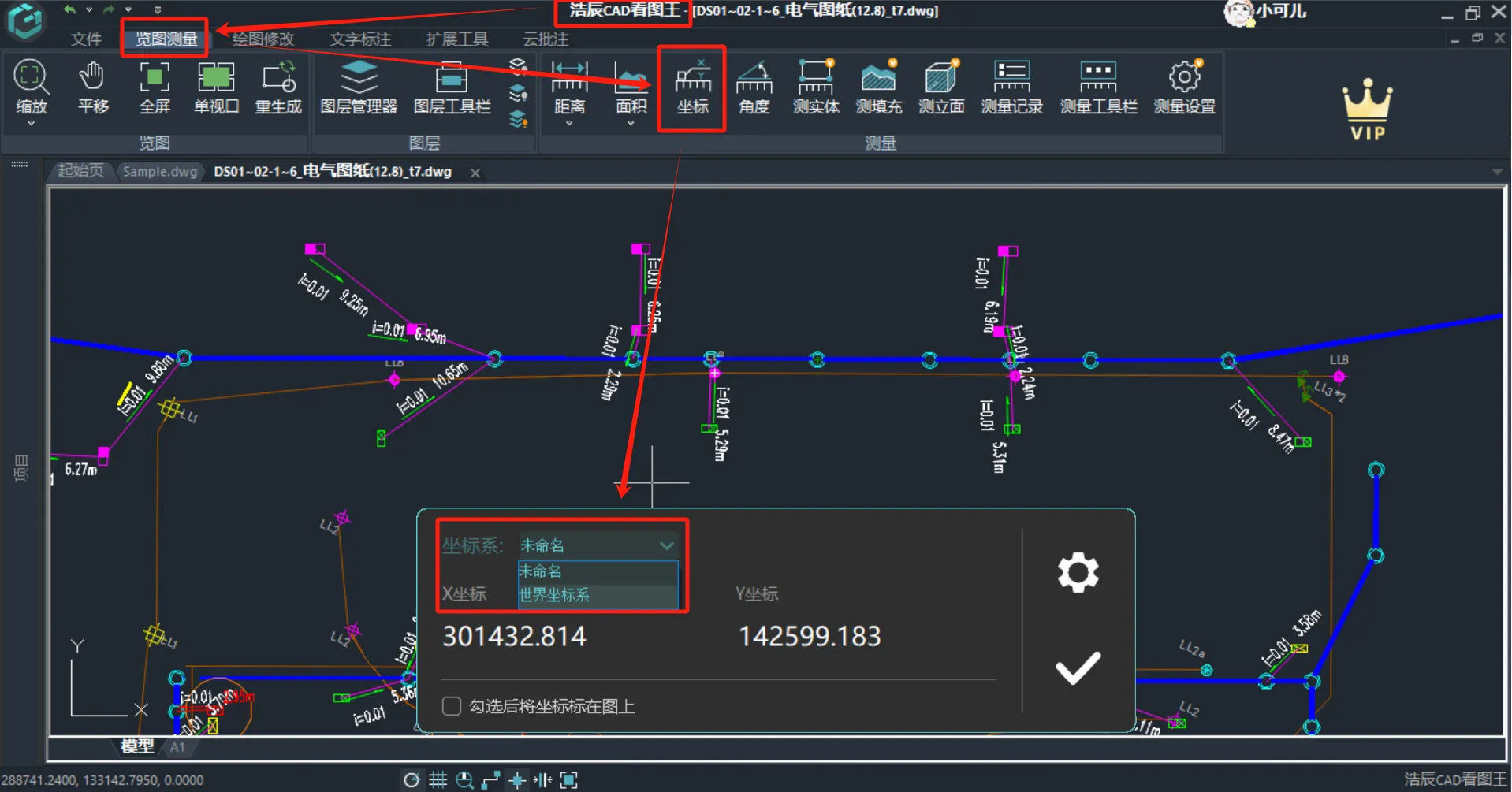Click the top small layer icon in 图层 group
1512x792 pixels.
(x=518, y=65)
